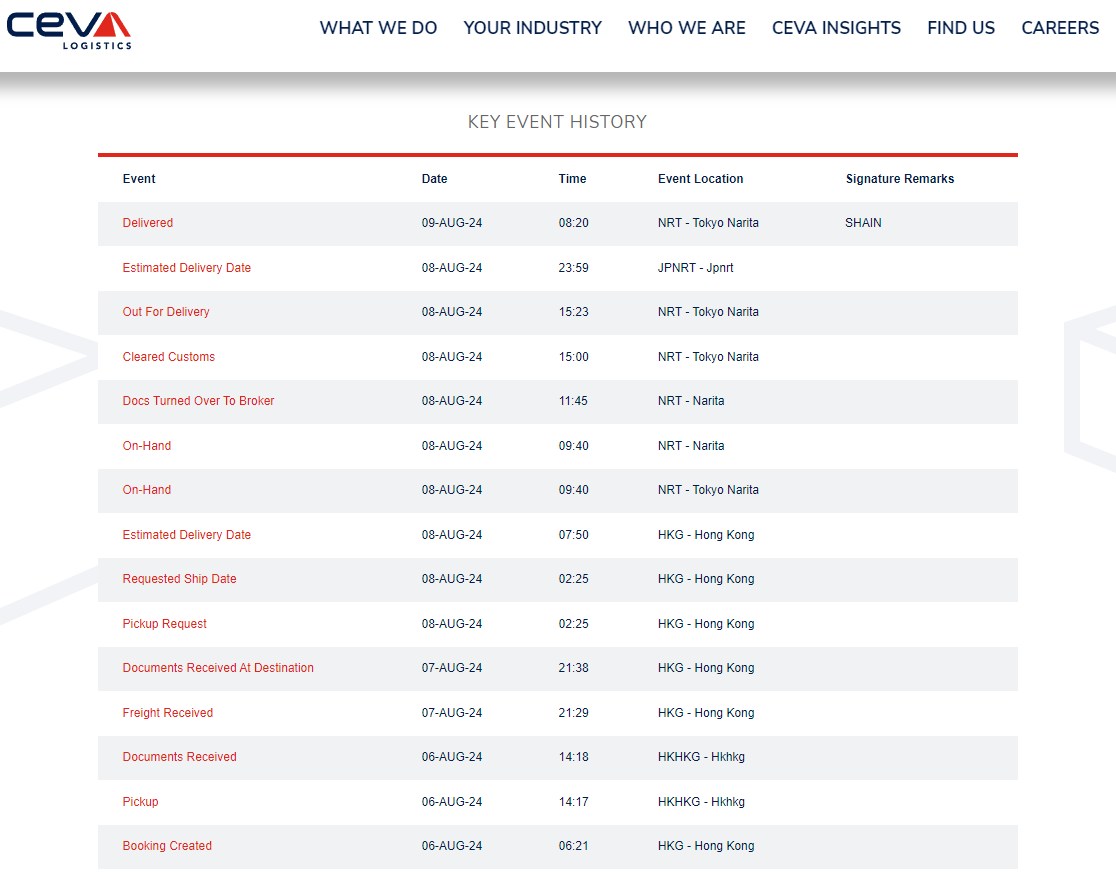Open the WHO WE ARE menu
The width and height of the screenshot is (1116, 888).
(x=687, y=28)
